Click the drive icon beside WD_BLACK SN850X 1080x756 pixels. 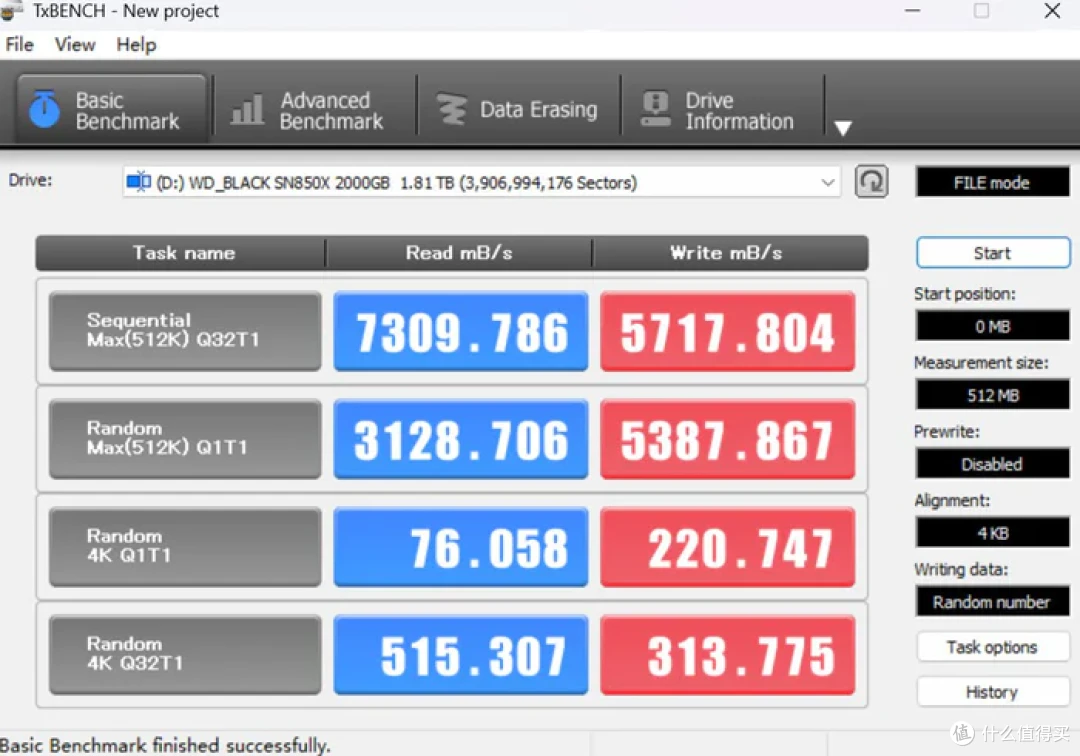point(138,182)
